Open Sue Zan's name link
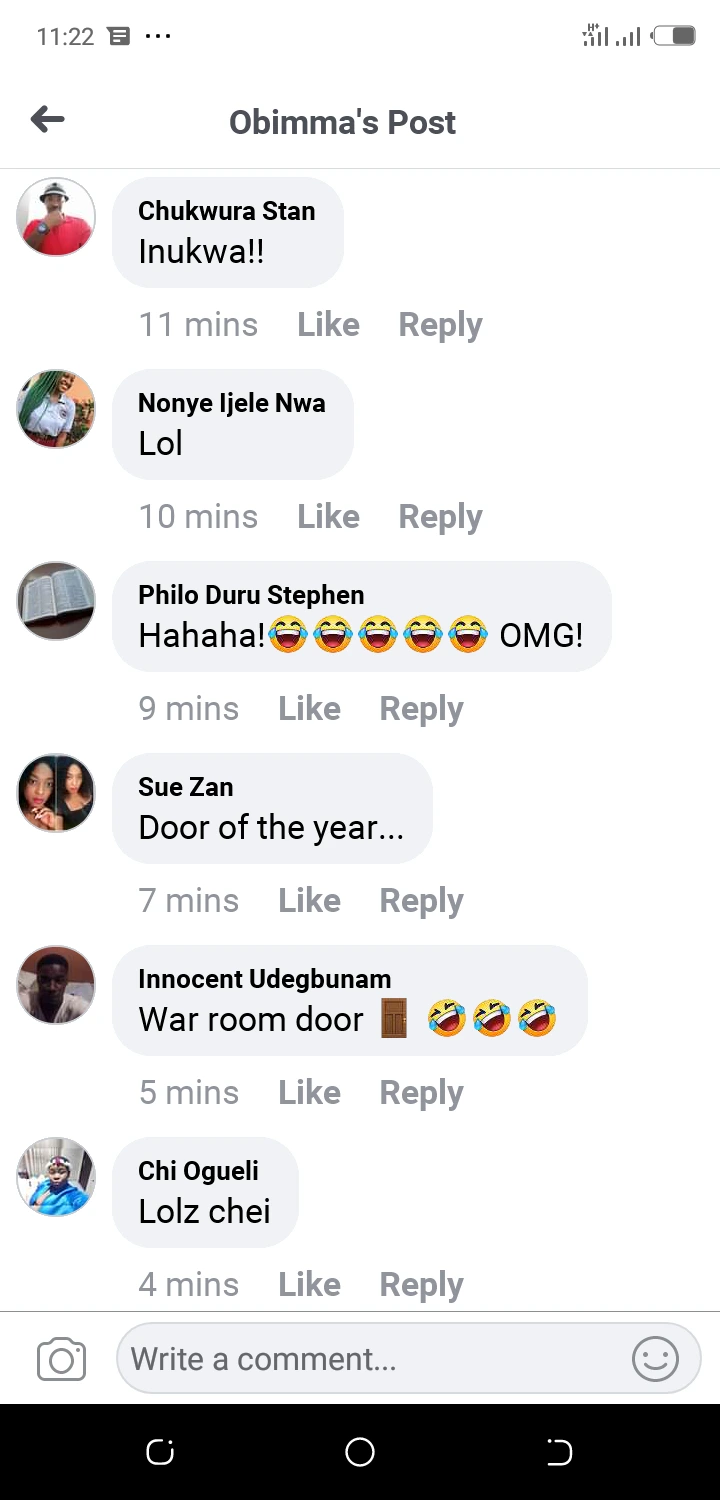The height and width of the screenshot is (1500, 720). [186, 787]
